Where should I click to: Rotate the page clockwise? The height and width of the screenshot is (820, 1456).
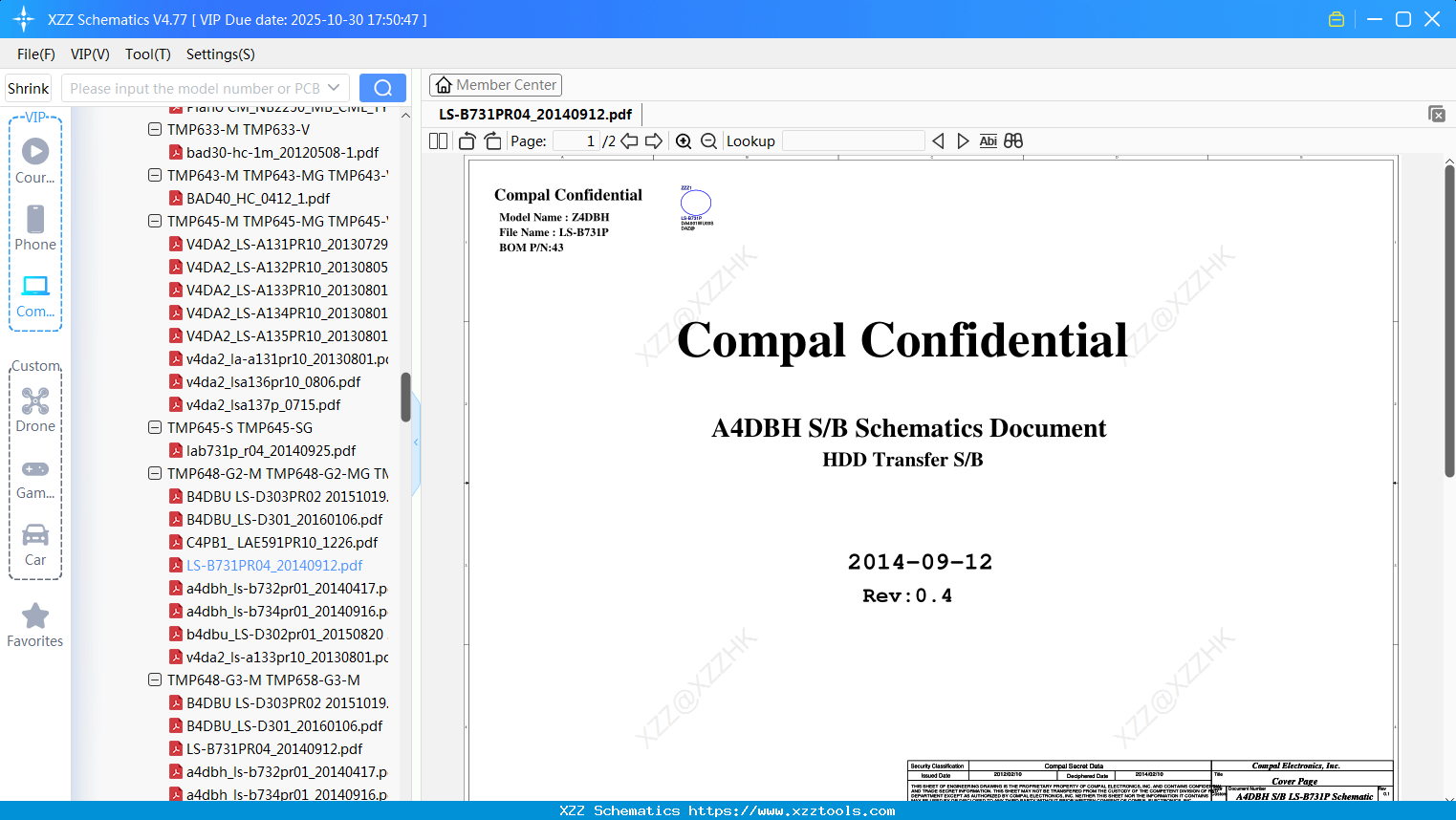492,141
